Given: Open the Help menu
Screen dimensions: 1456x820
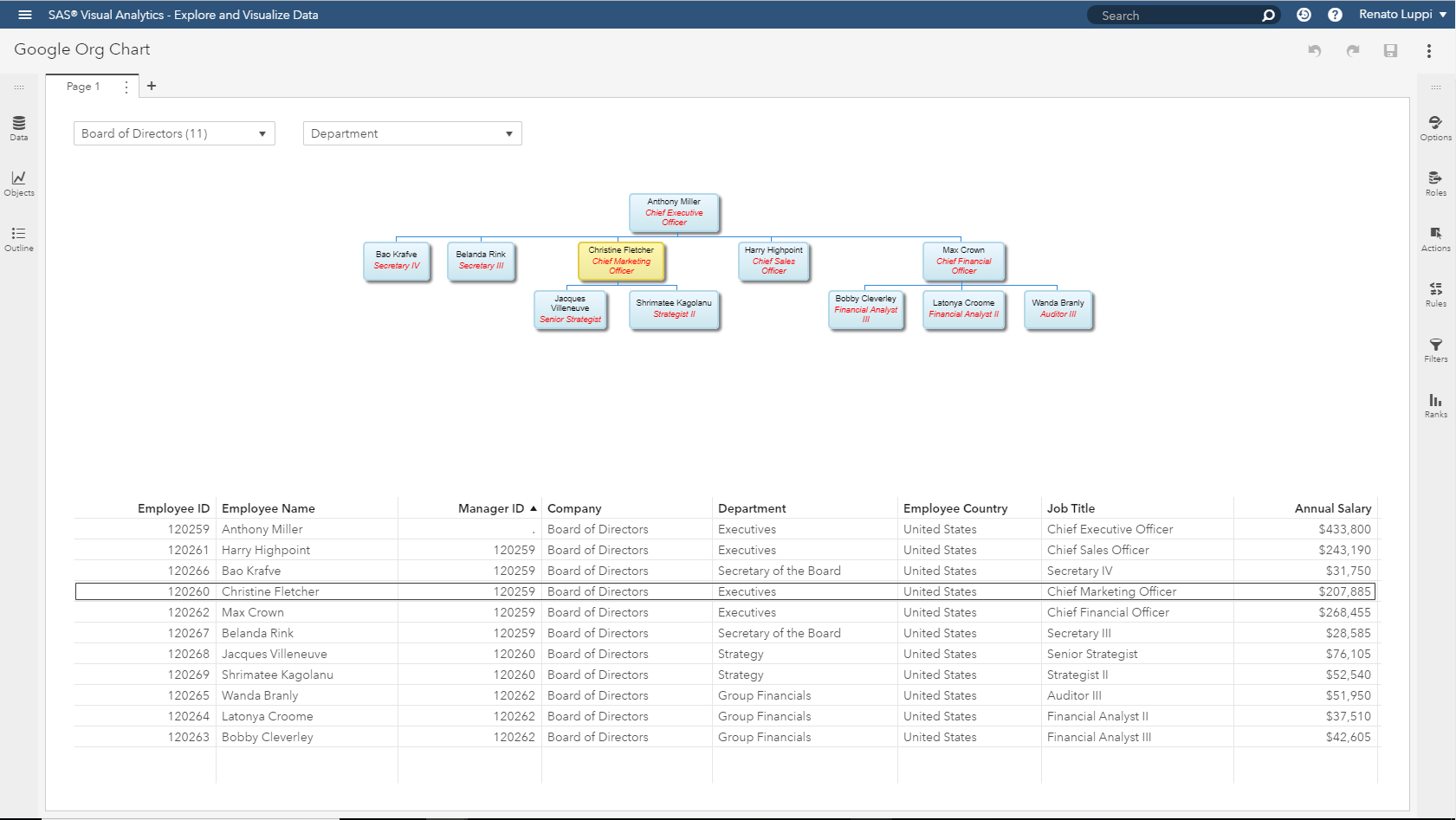Looking at the screenshot, I should coord(1335,14).
